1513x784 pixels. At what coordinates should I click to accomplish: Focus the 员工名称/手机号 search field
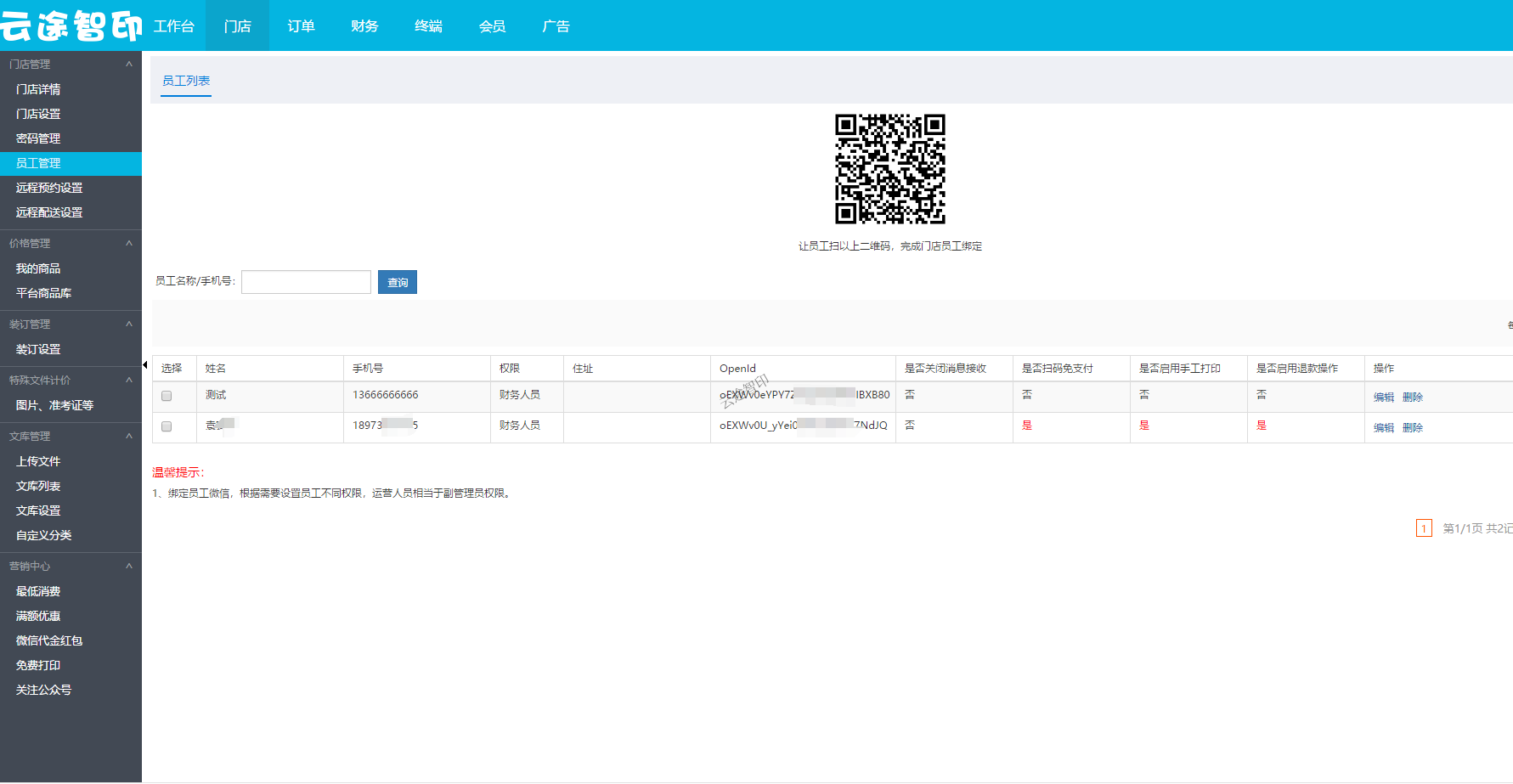(x=306, y=282)
